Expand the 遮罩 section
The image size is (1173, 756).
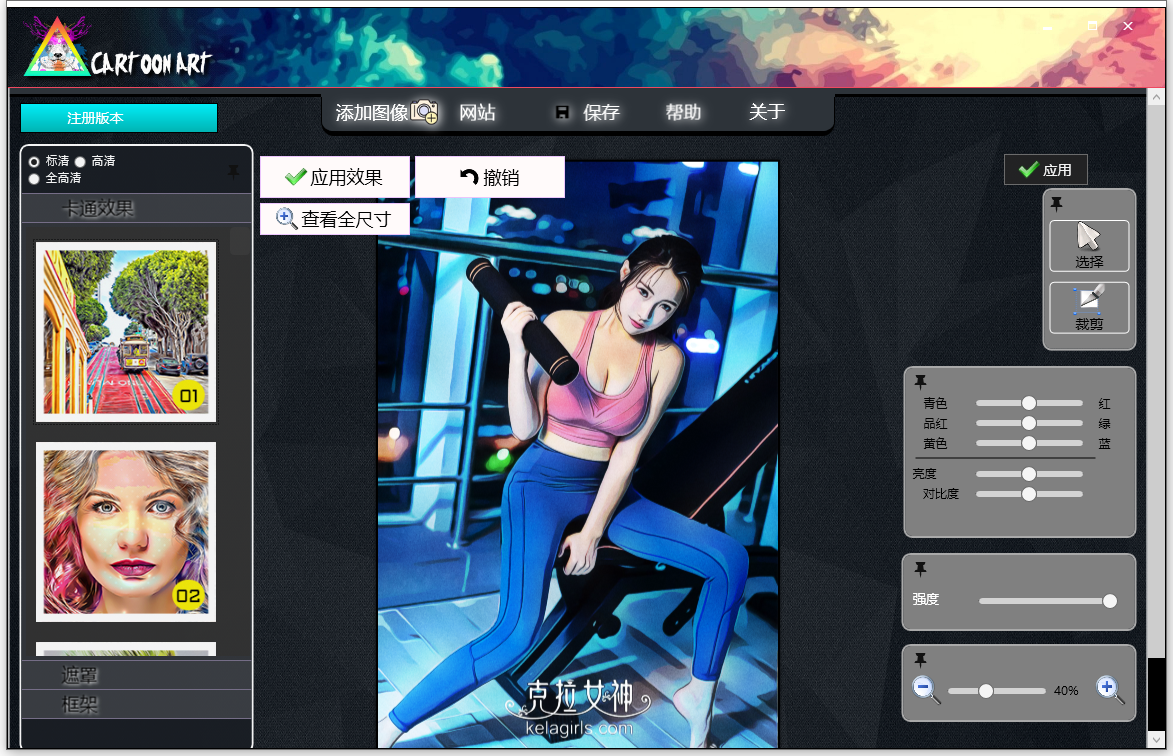point(136,675)
